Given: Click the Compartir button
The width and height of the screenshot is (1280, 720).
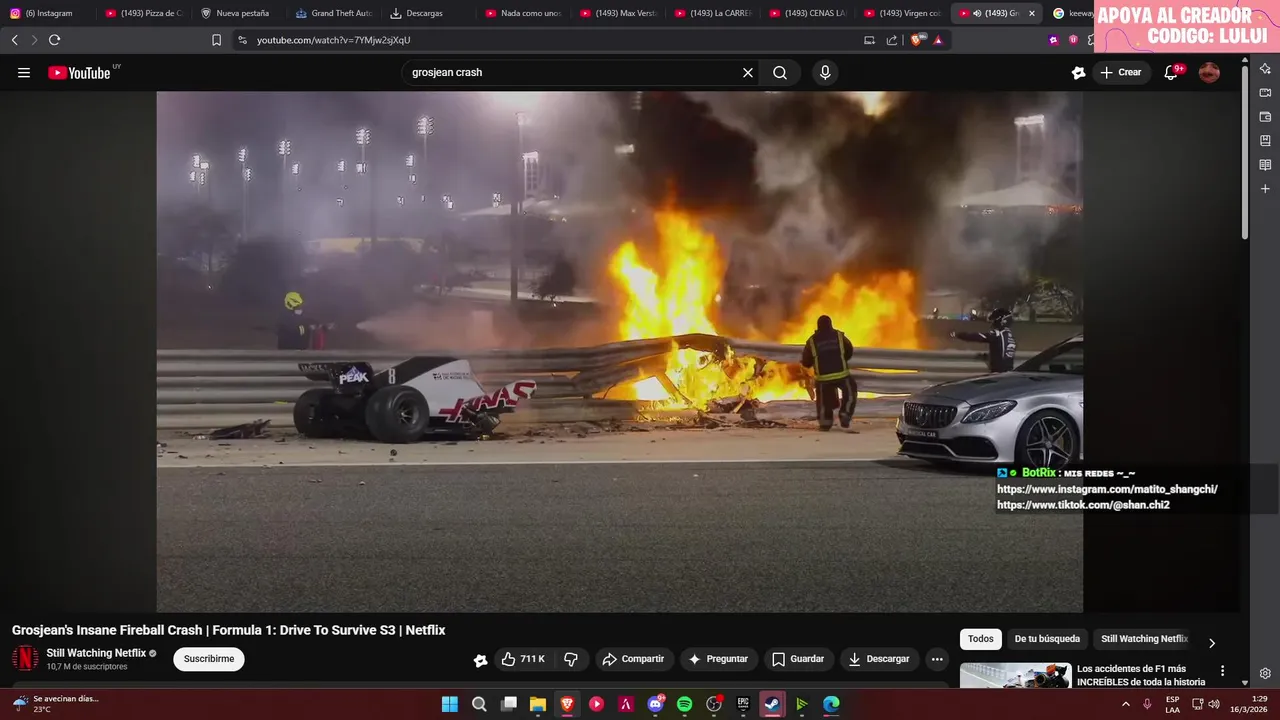Looking at the screenshot, I should [634, 659].
